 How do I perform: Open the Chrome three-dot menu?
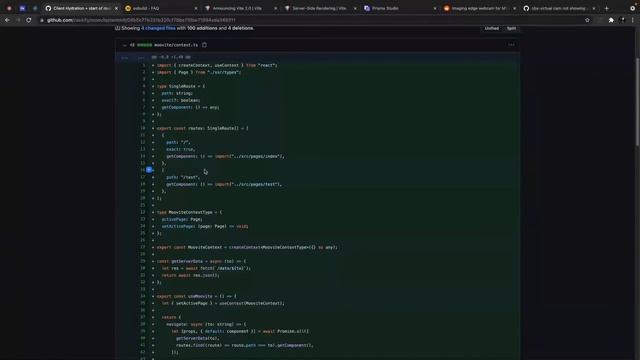[632, 20]
